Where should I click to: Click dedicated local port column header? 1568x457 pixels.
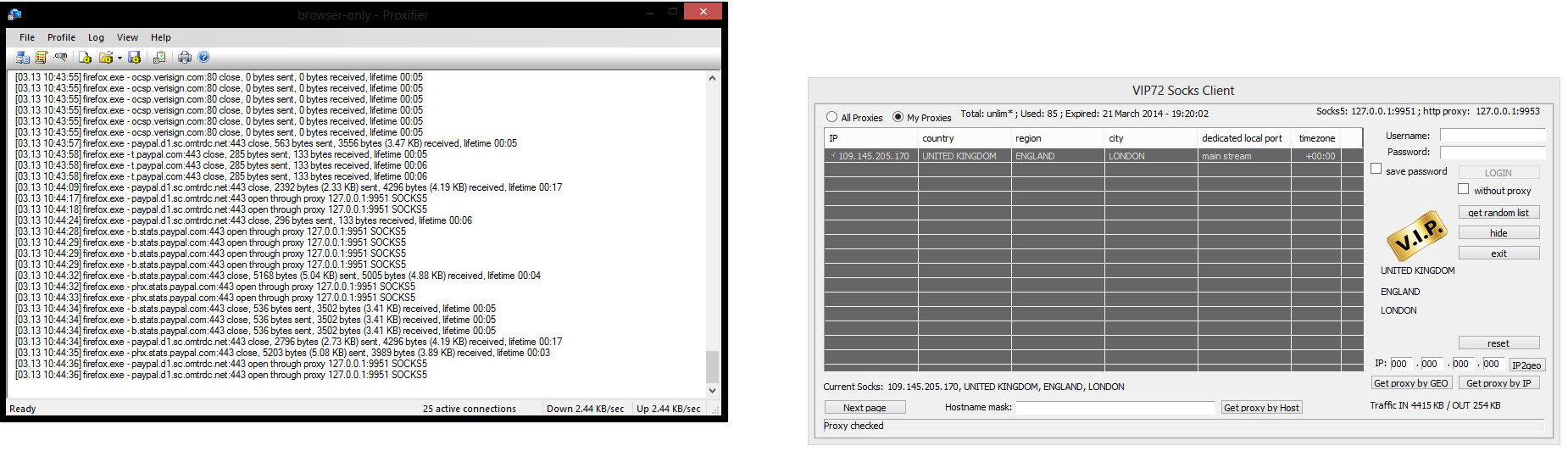tap(1243, 138)
